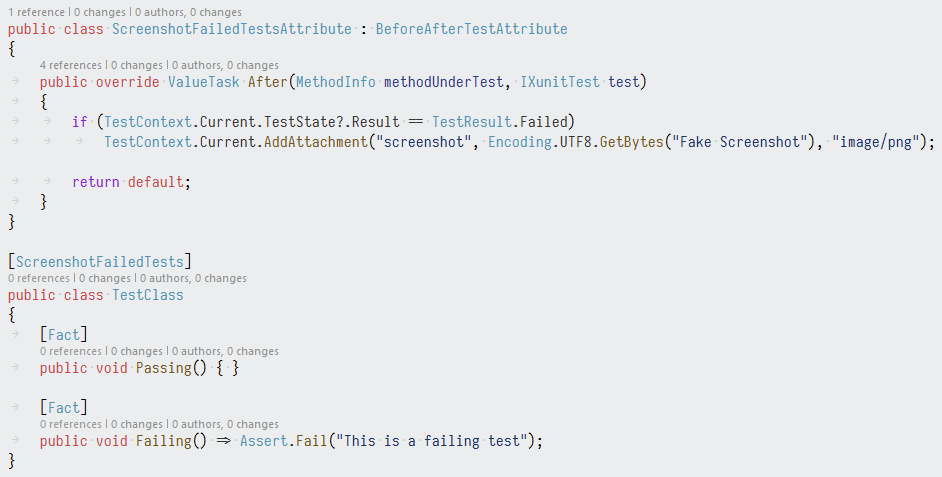Click the '1 reference' CodeLens link at top

click(36, 12)
